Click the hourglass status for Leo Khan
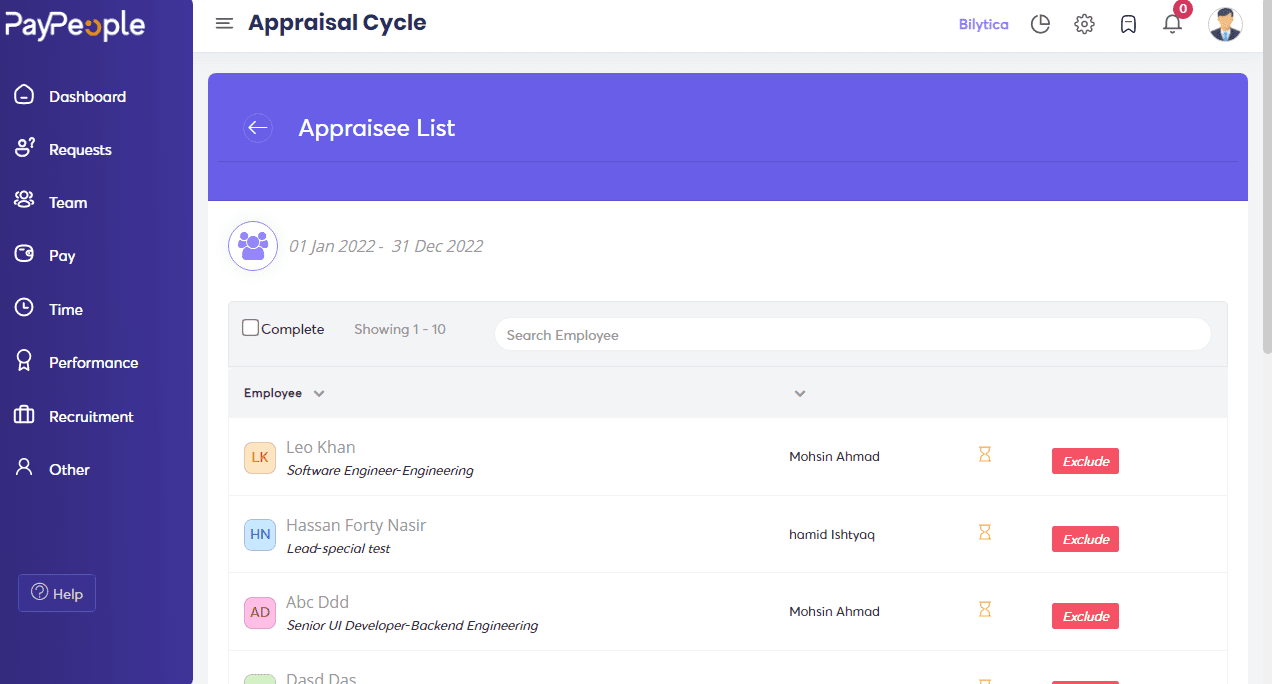Image resolution: width=1272 pixels, height=684 pixels. tap(985, 455)
